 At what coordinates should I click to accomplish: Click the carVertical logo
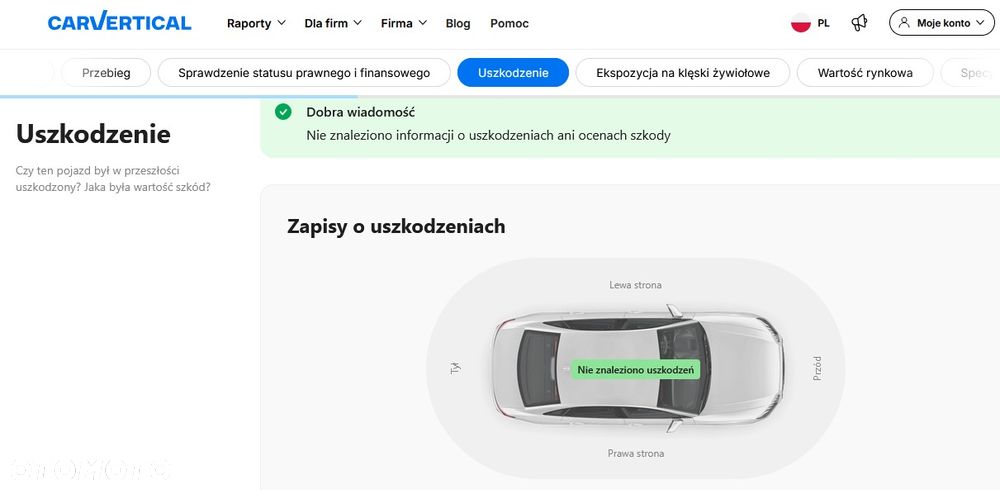click(119, 22)
